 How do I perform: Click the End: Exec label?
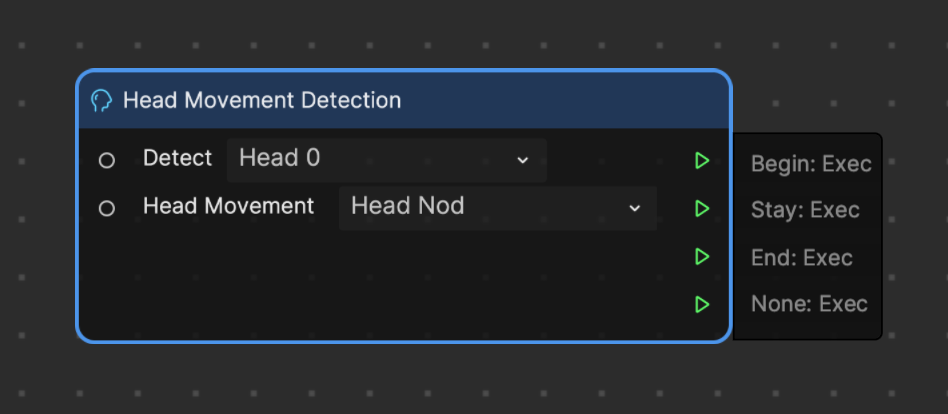802,258
